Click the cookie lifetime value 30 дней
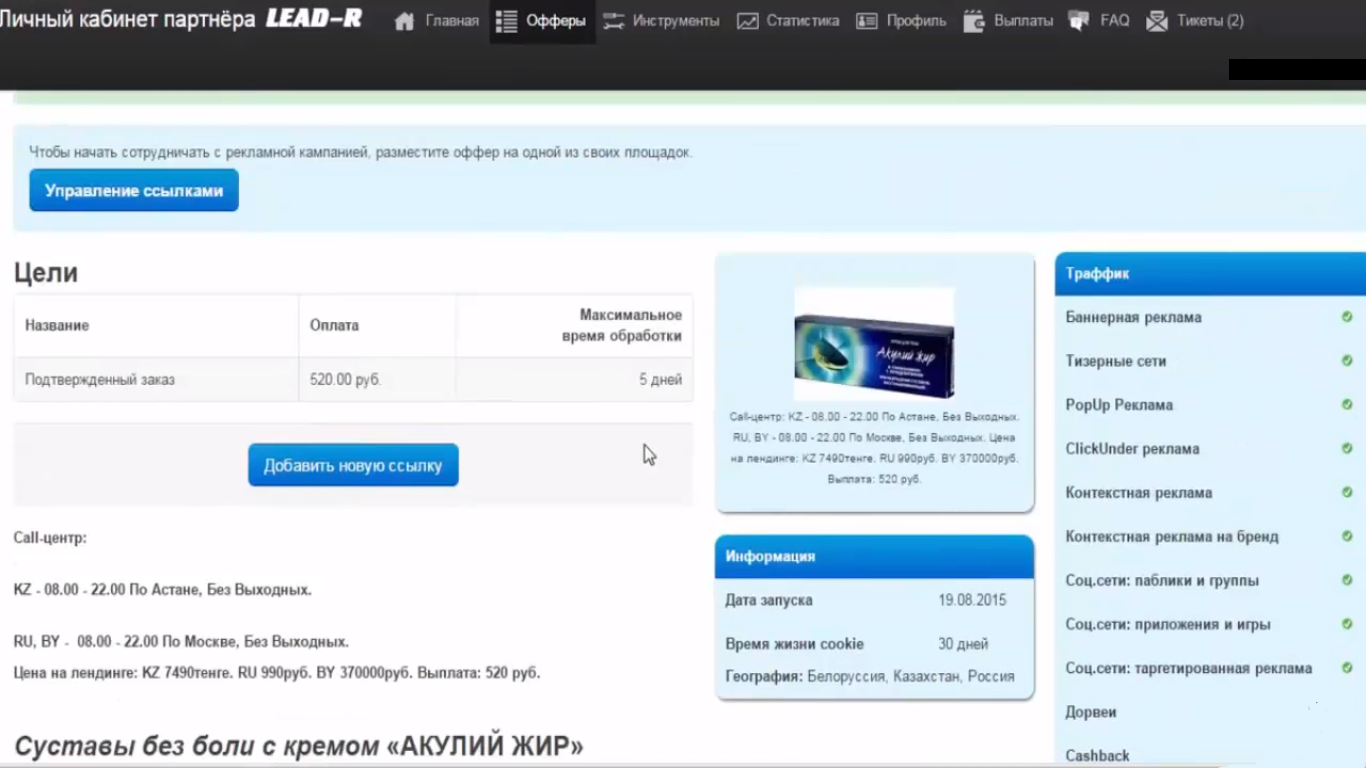1366x768 pixels. tap(963, 644)
